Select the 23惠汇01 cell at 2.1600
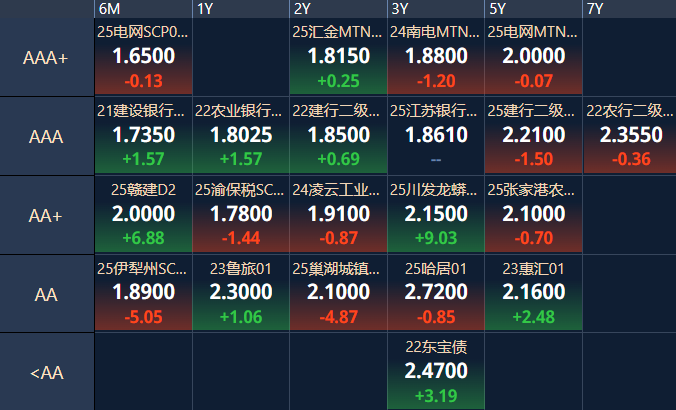The image size is (676, 410). coord(533,292)
